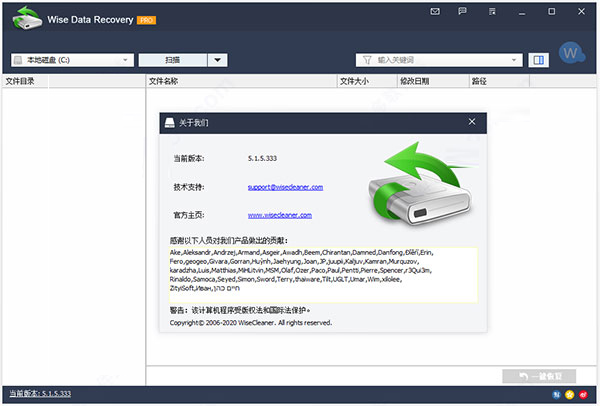Sort by 文件名称 column header
This screenshot has height=406, width=600.
241,81
